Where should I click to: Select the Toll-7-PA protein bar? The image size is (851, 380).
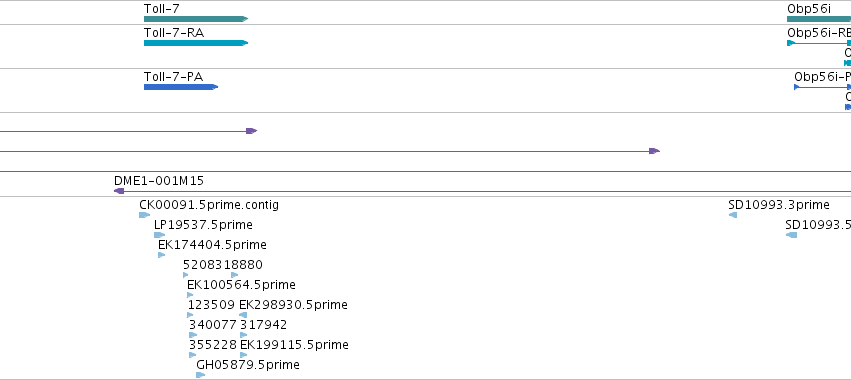181,87
